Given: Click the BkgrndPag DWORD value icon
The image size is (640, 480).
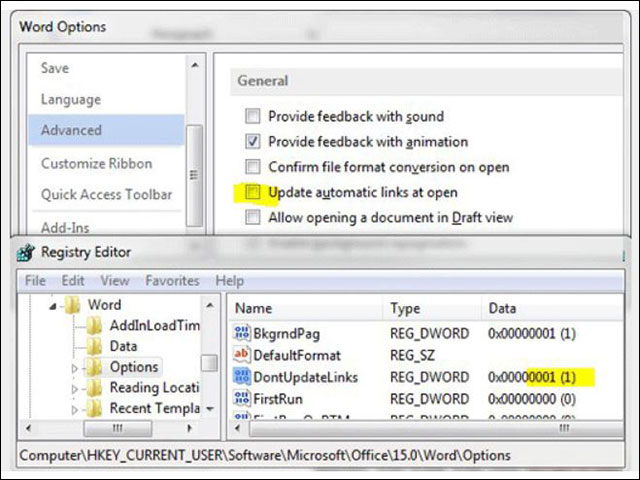Looking at the screenshot, I should pyautogui.click(x=241, y=333).
